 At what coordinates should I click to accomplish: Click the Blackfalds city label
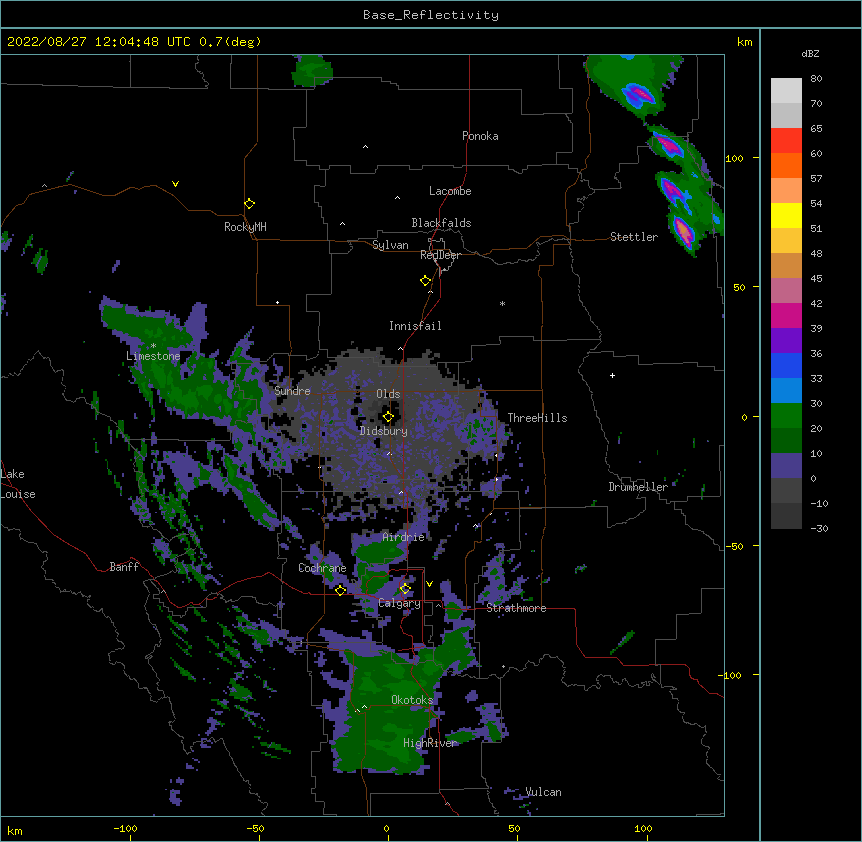[441, 223]
